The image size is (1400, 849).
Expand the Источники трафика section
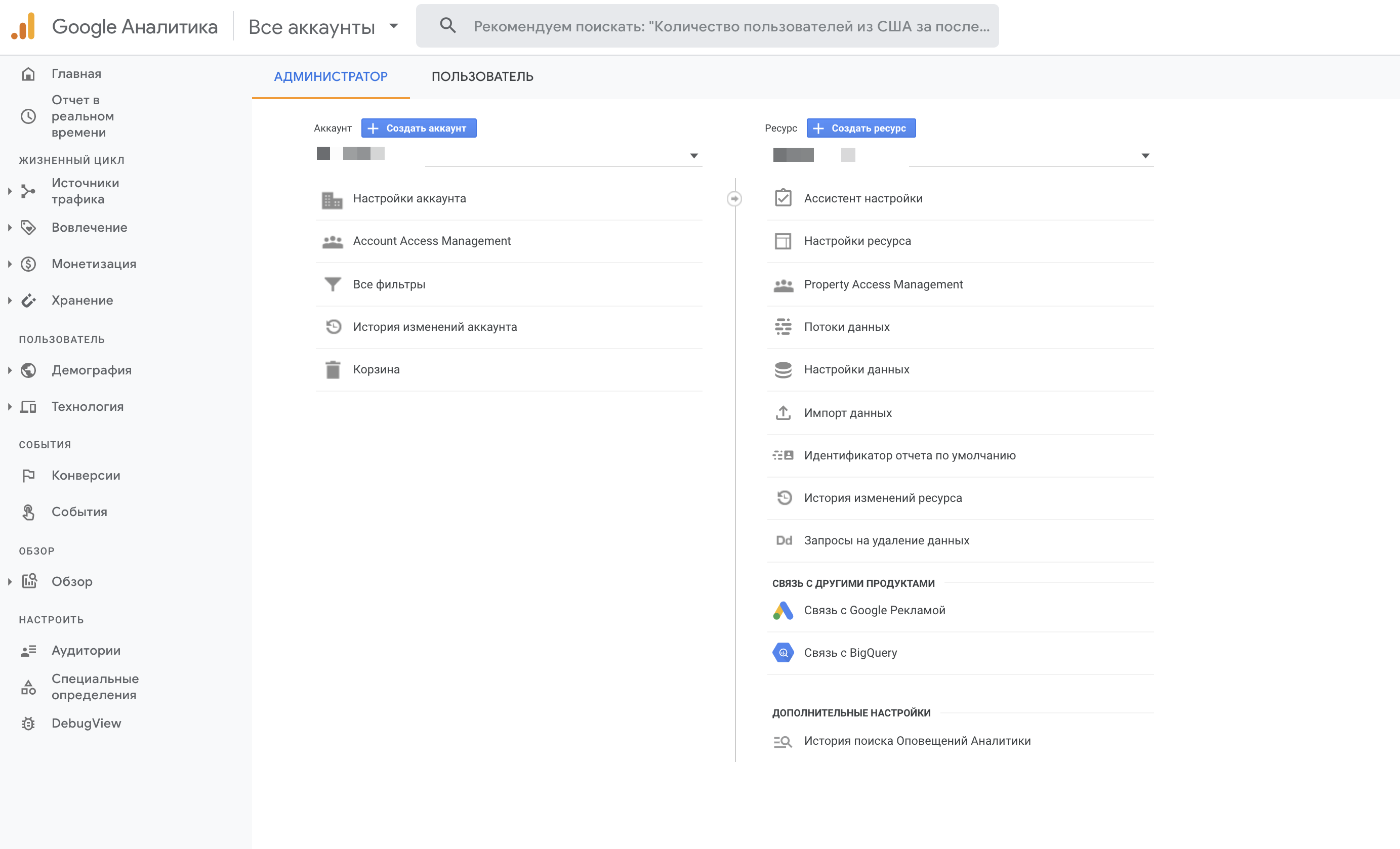pos(10,191)
